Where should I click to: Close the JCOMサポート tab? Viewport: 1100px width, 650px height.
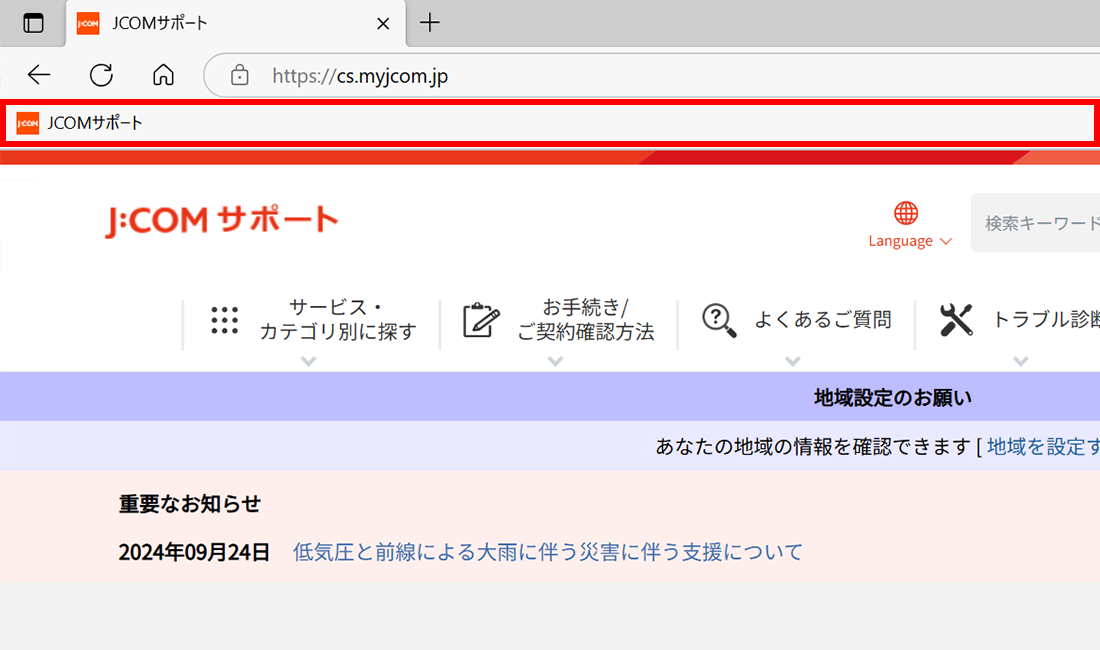pyautogui.click(x=383, y=24)
